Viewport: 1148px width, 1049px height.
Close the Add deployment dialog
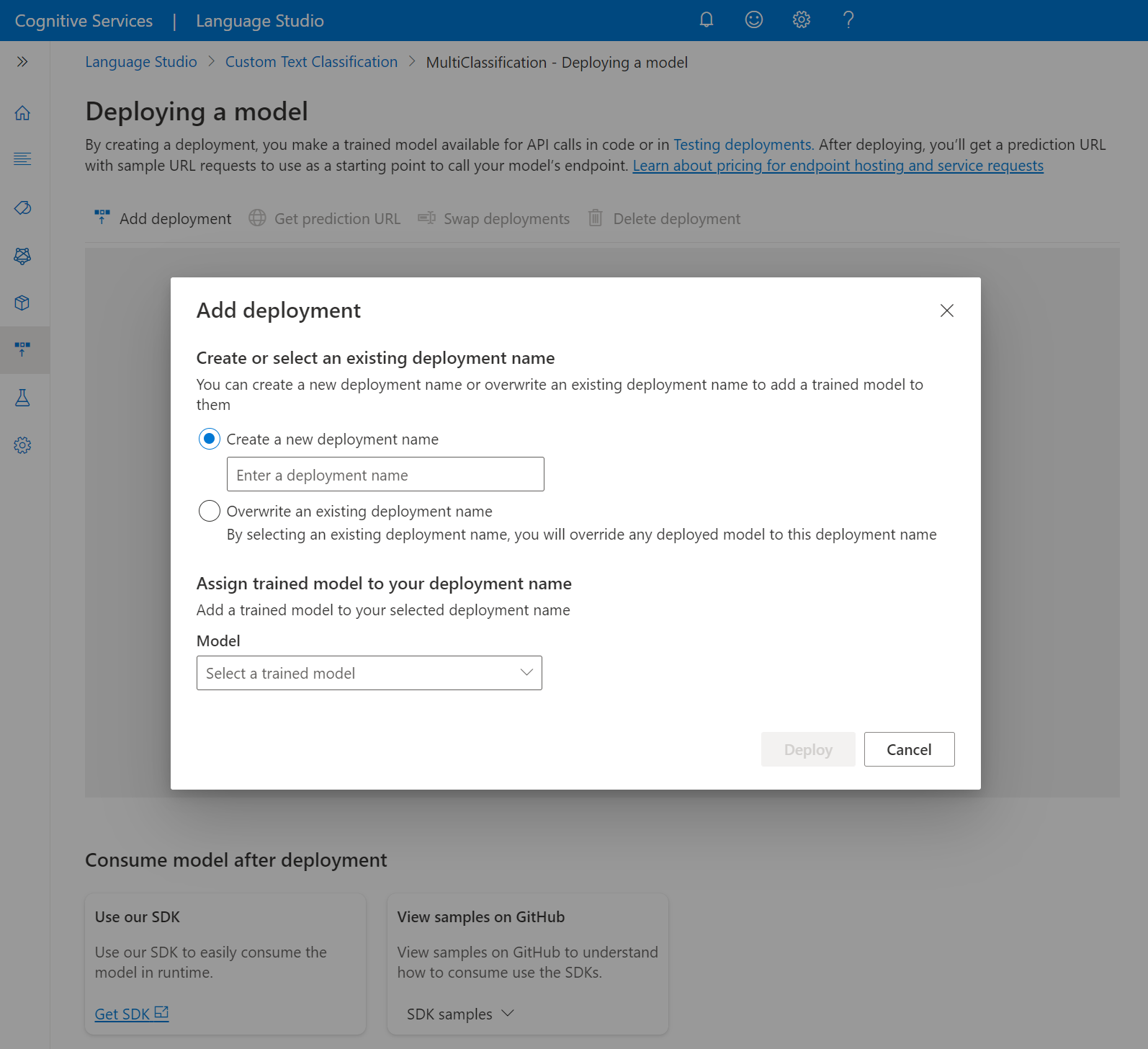tap(946, 311)
